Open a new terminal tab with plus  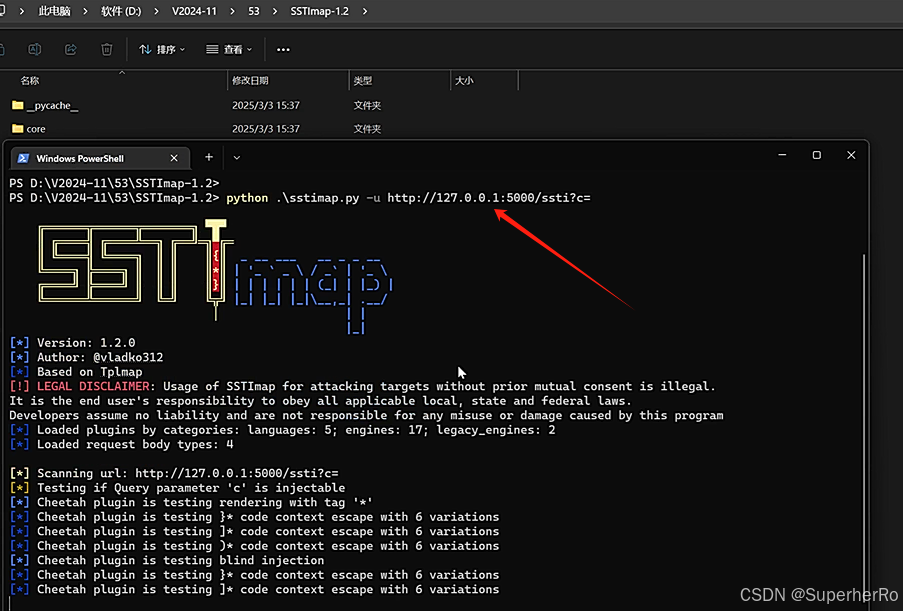coord(208,157)
